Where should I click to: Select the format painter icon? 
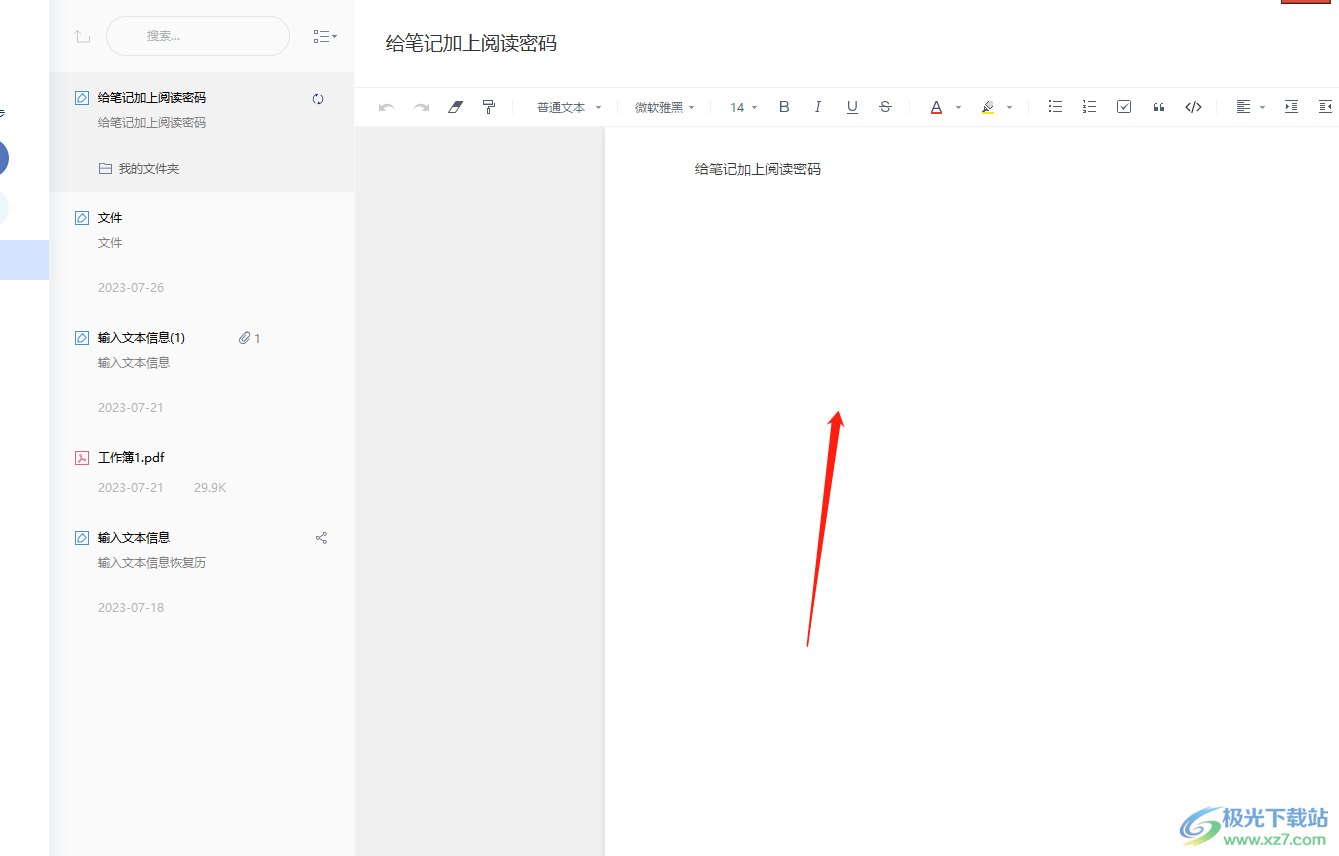(x=489, y=107)
